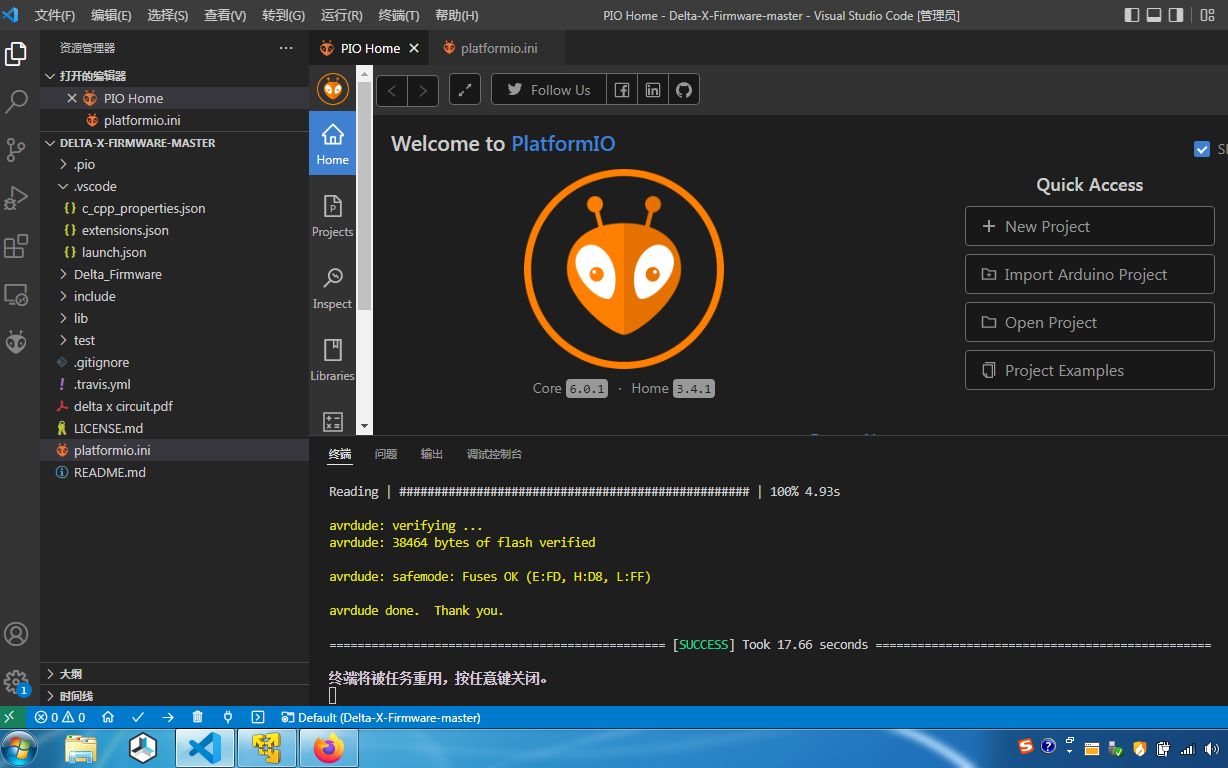Open the explorer more actions ellipsis
Image resolution: width=1228 pixels, height=768 pixels.
click(286, 48)
